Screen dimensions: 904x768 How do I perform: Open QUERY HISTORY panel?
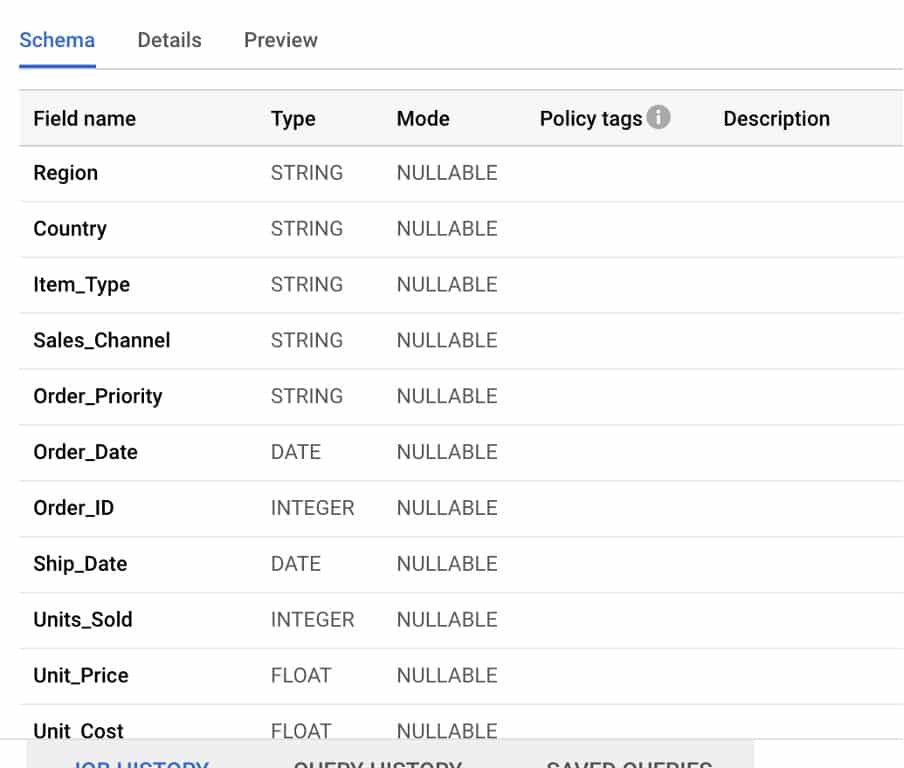(x=376, y=763)
